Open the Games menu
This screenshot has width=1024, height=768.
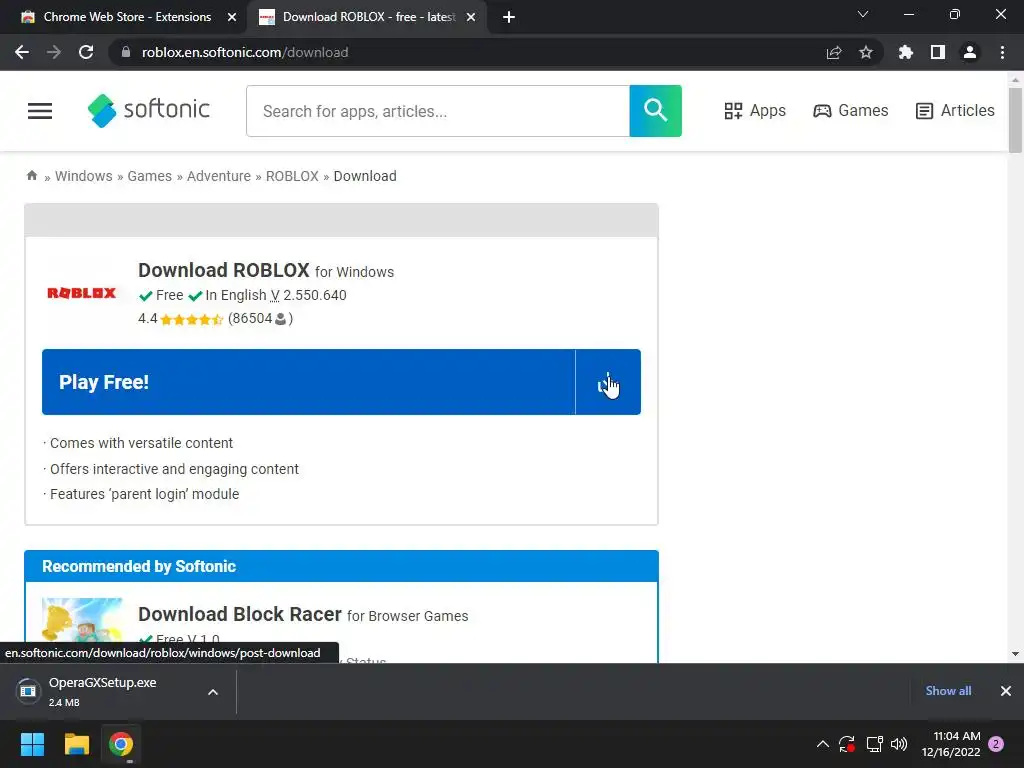[850, 110]
